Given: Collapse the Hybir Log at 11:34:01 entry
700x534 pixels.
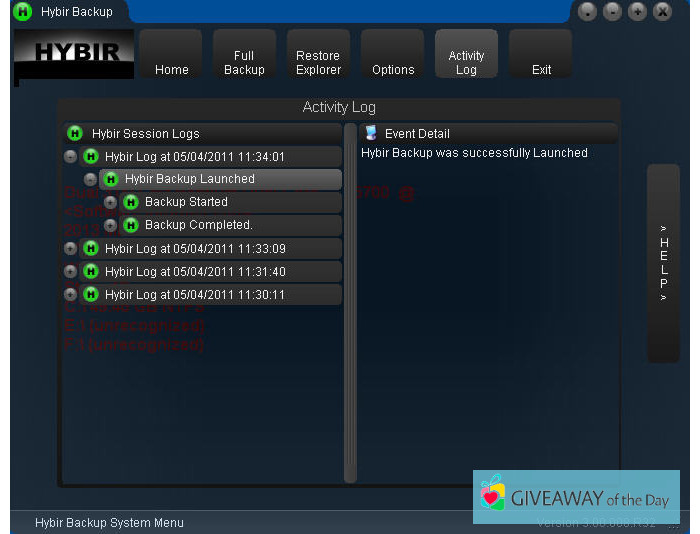Looking at the screenshot, I should click(70, 156).
